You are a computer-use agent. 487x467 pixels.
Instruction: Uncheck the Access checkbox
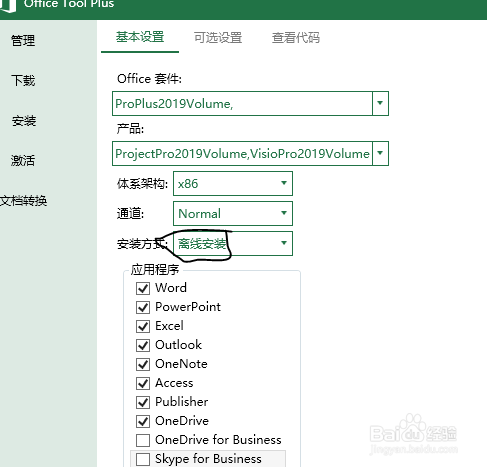(x=143, y=383)
